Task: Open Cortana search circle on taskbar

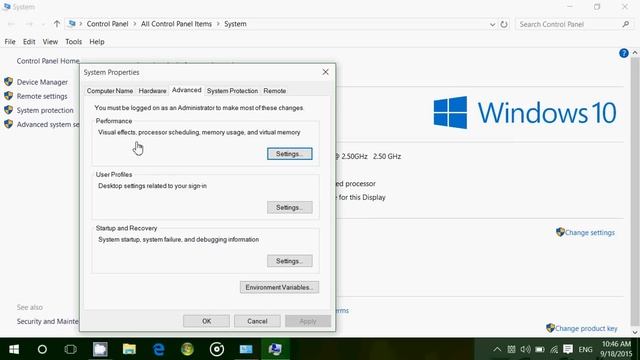Action: pos(42,349)
